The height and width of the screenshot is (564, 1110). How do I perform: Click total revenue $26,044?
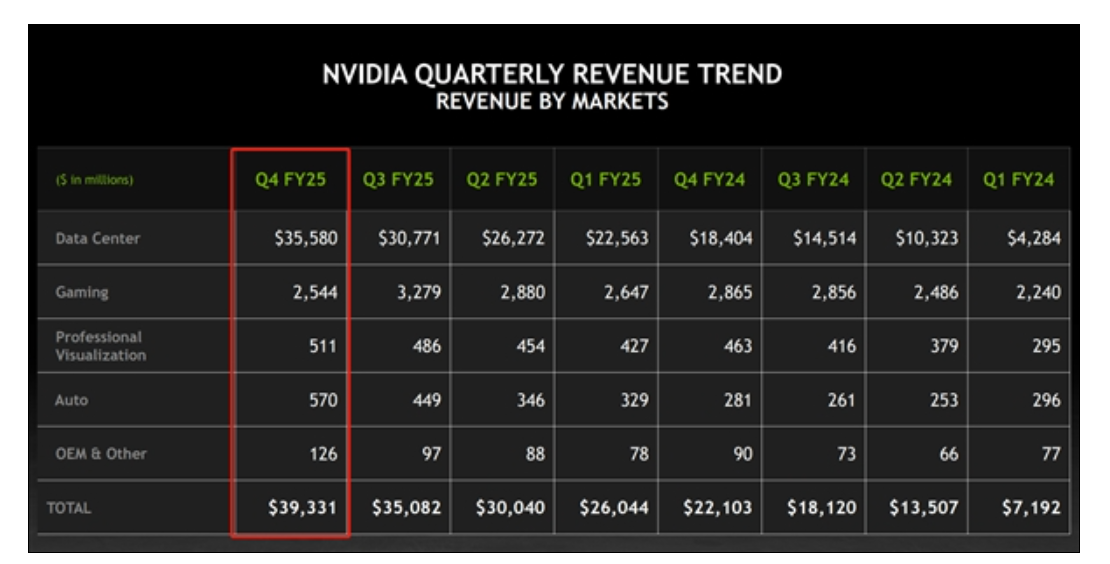click(614, 507)
